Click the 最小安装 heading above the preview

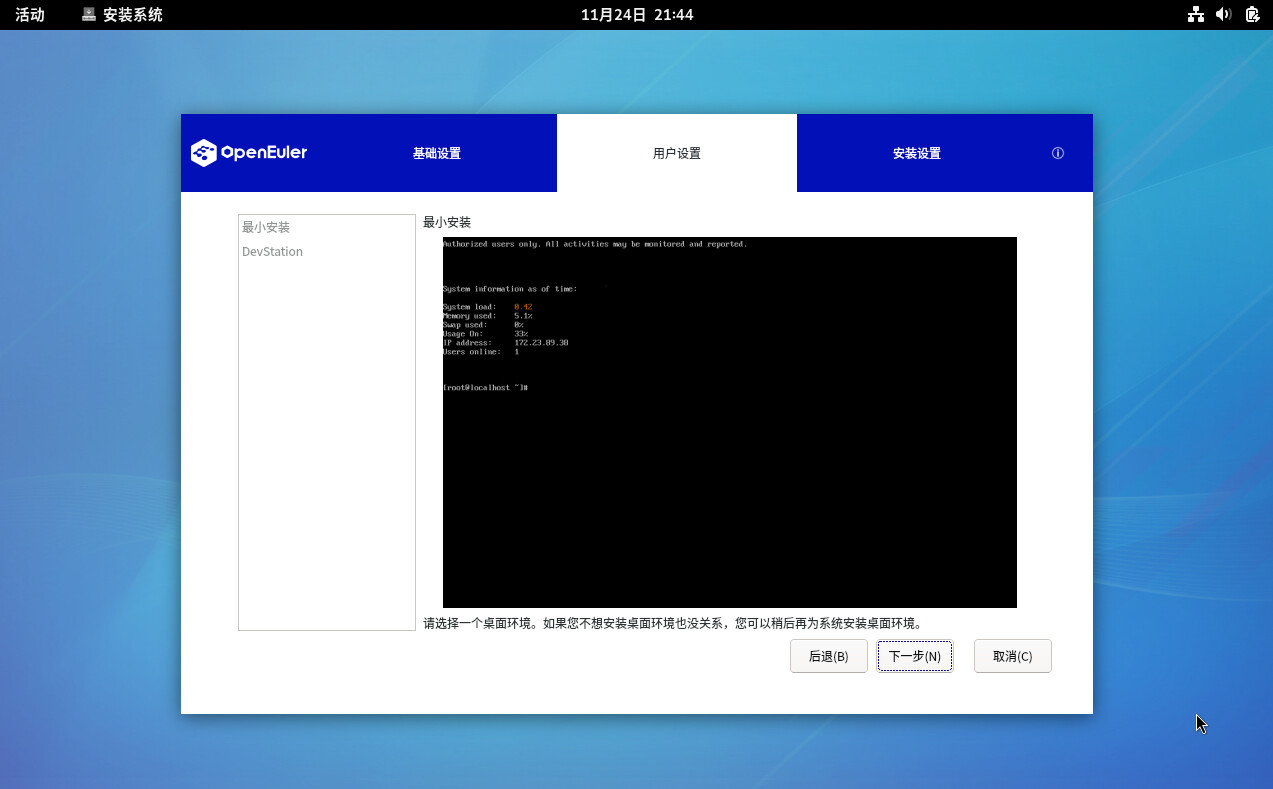pos(446,222)
